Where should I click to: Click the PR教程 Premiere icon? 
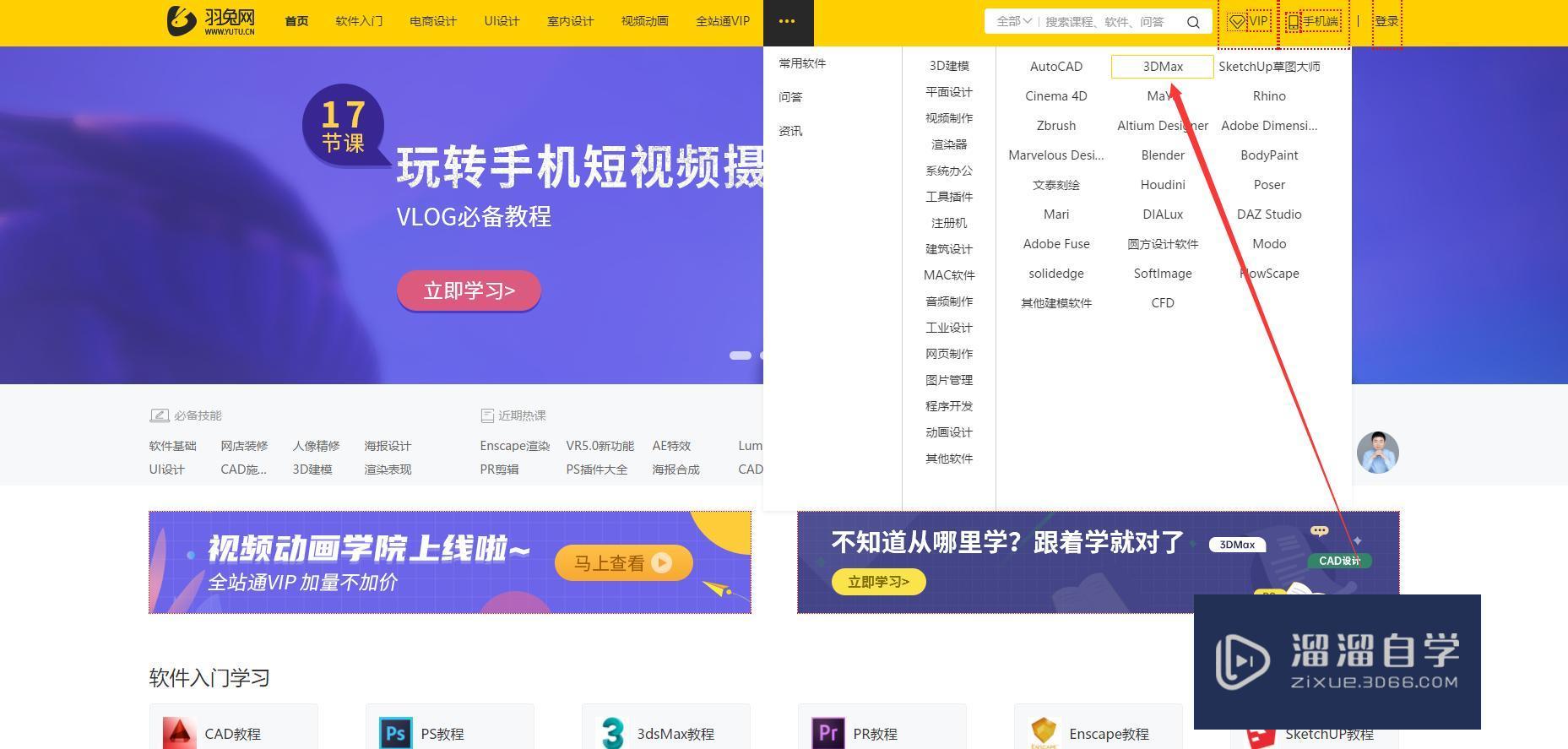827,734
